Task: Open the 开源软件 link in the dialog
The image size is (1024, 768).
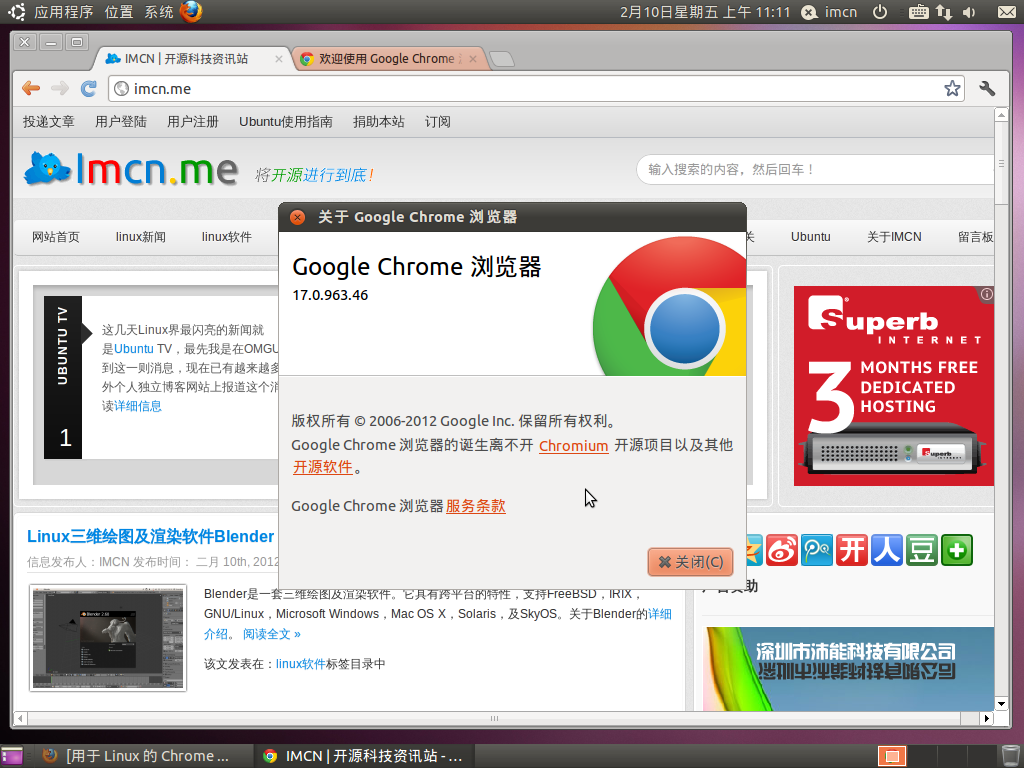Action: [323, 467]
